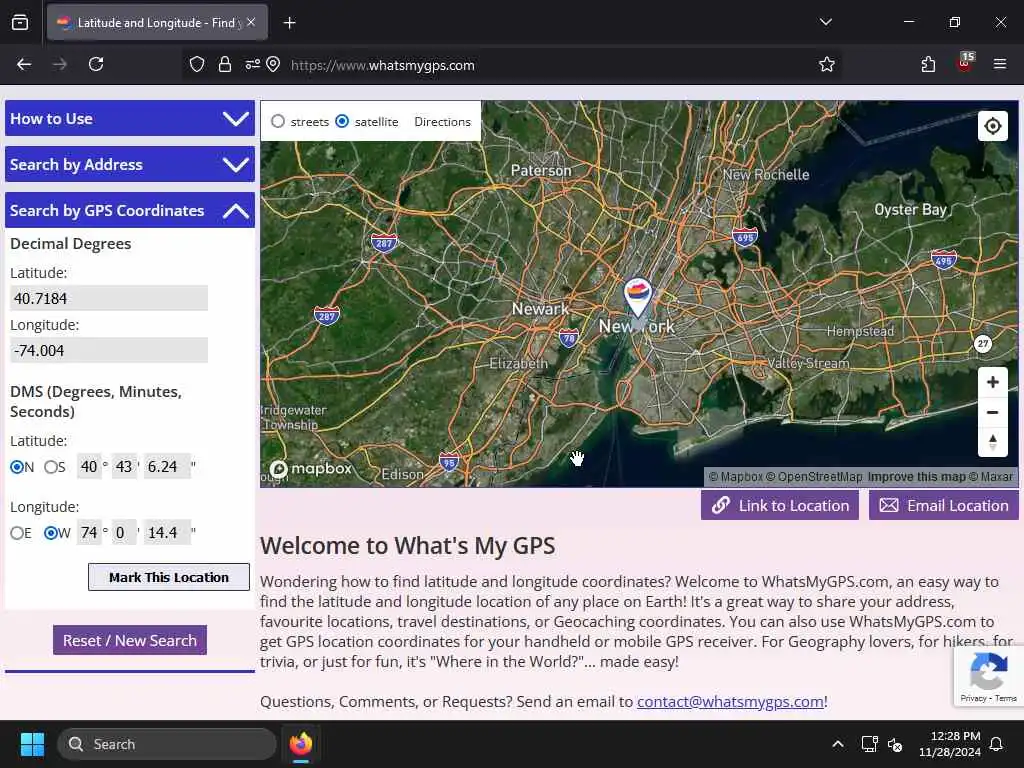
Task: Click the Improve this map link
Action: click(x=916, y=477)
